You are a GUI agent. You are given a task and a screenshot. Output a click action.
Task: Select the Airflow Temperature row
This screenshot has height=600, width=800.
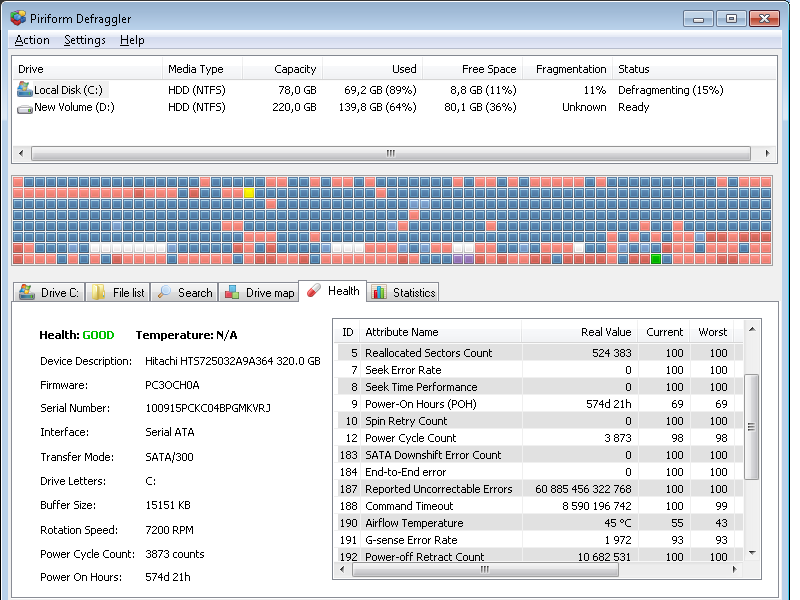(539, 523)
